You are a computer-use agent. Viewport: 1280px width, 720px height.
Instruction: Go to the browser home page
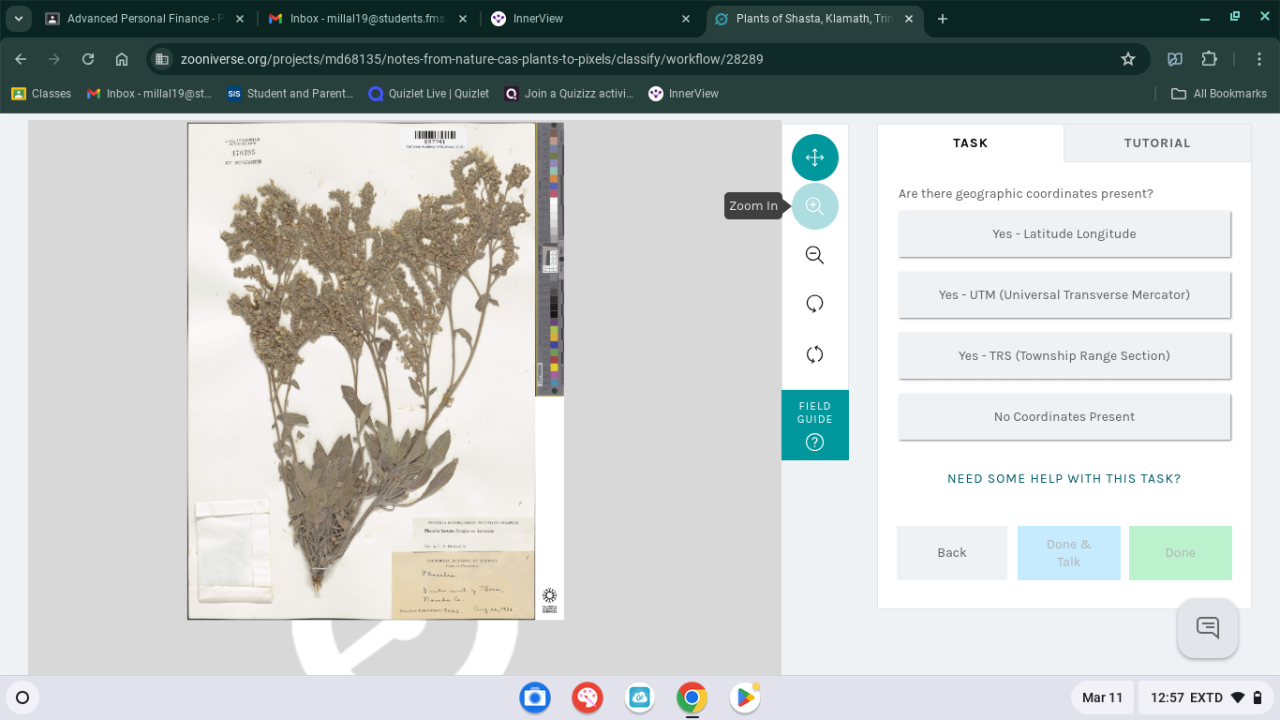pos(122,59)
